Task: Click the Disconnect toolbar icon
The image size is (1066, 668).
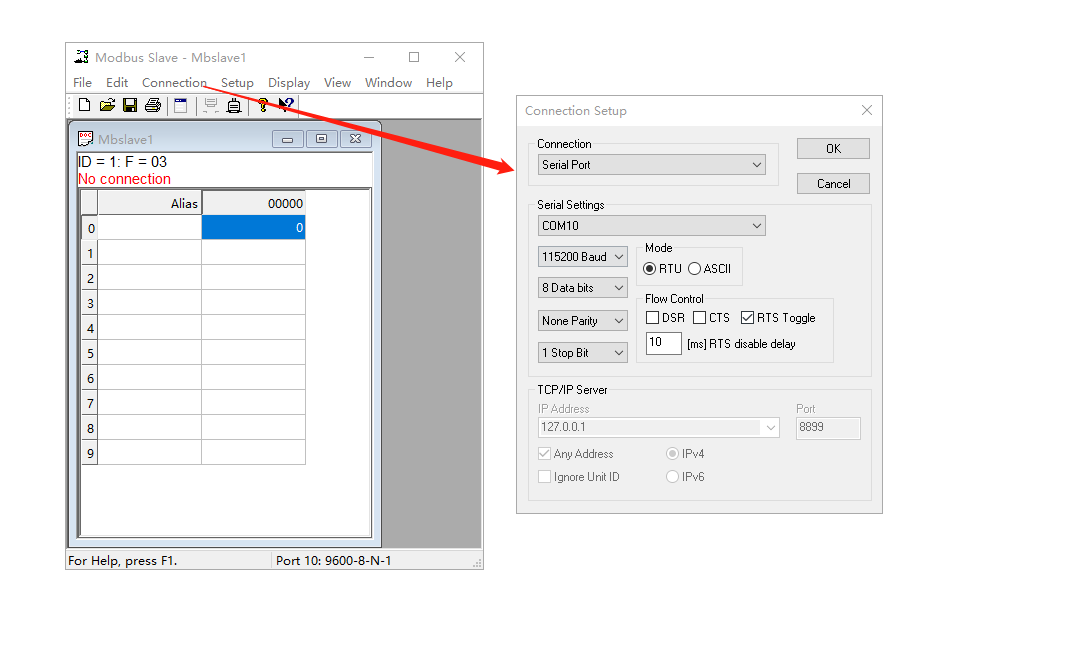Action: click(234, 105)
